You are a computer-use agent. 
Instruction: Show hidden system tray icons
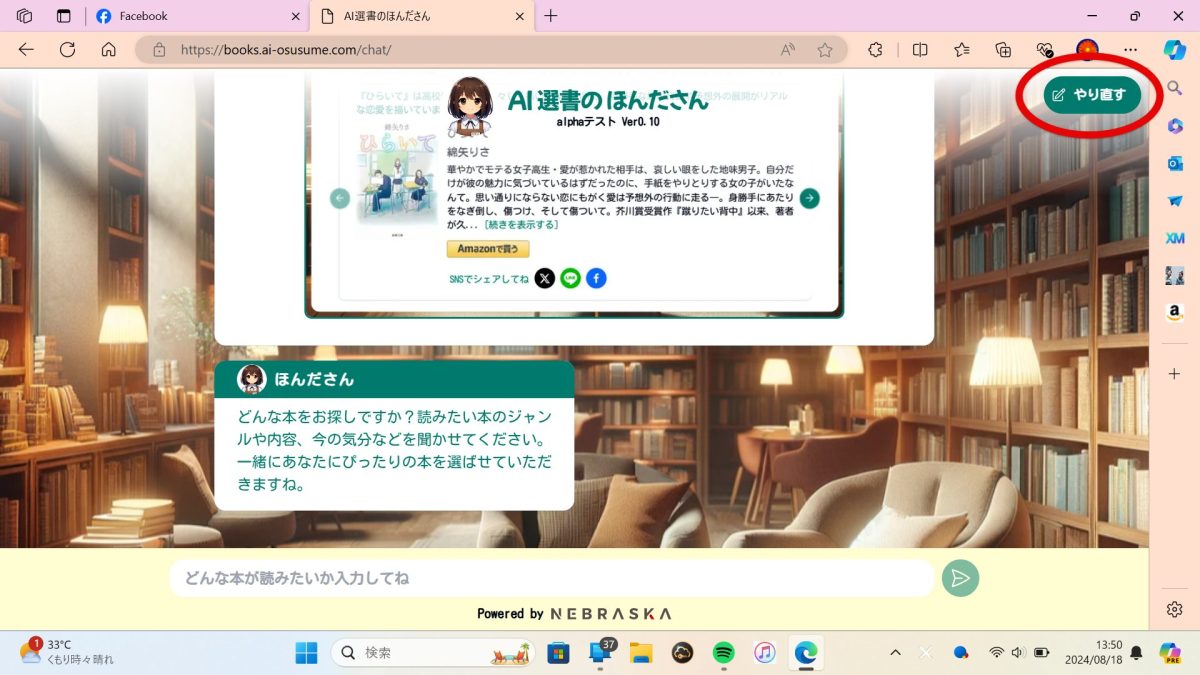pos(894,652)
